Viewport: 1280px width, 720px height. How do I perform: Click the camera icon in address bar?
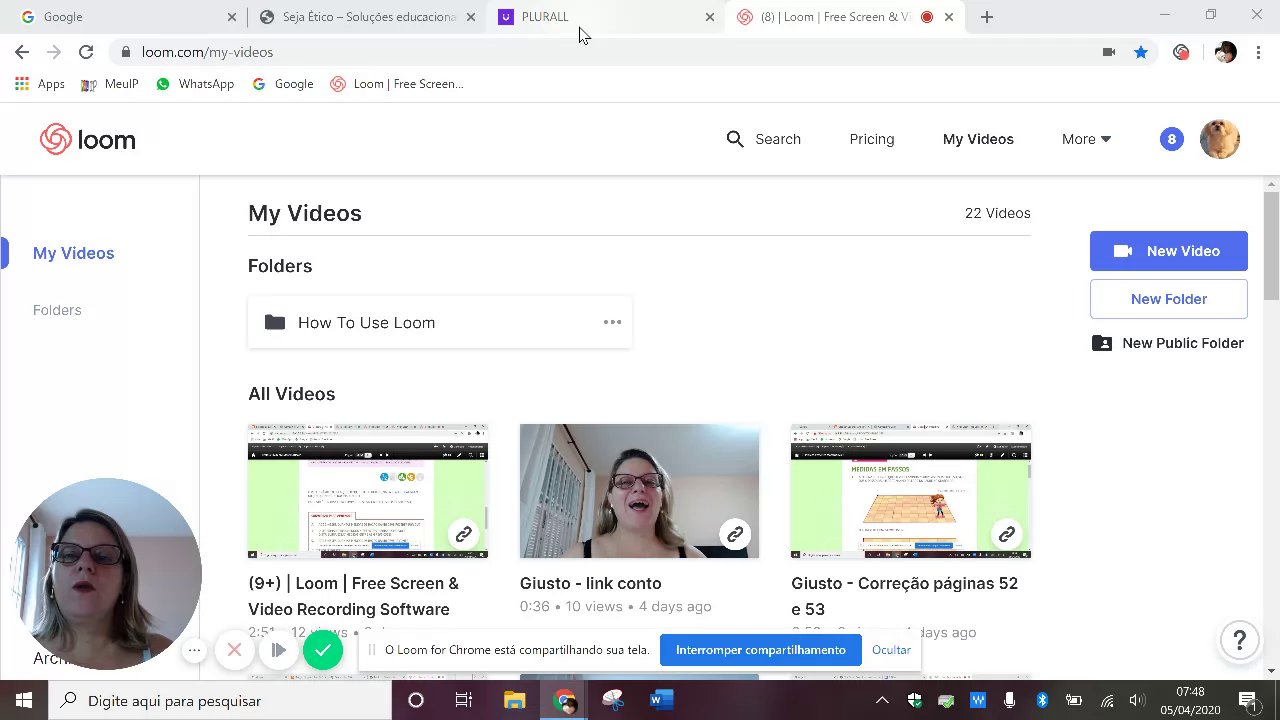point(1109,52)
